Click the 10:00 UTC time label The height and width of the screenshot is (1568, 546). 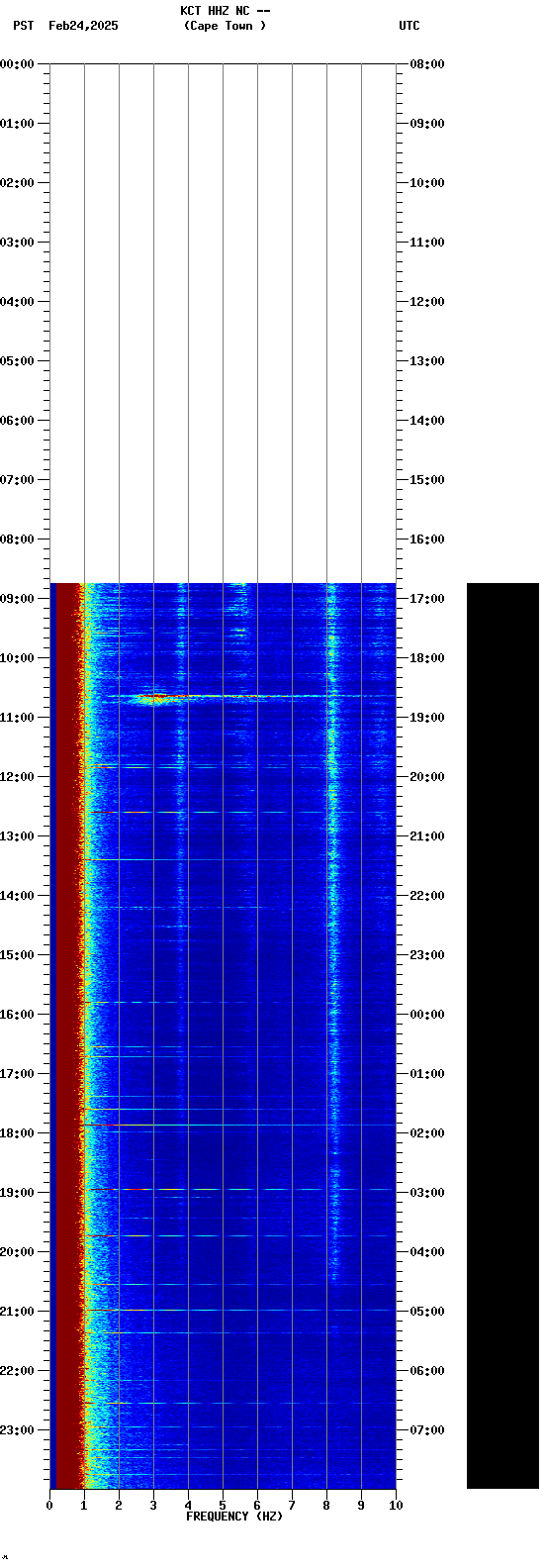[427, 183]
